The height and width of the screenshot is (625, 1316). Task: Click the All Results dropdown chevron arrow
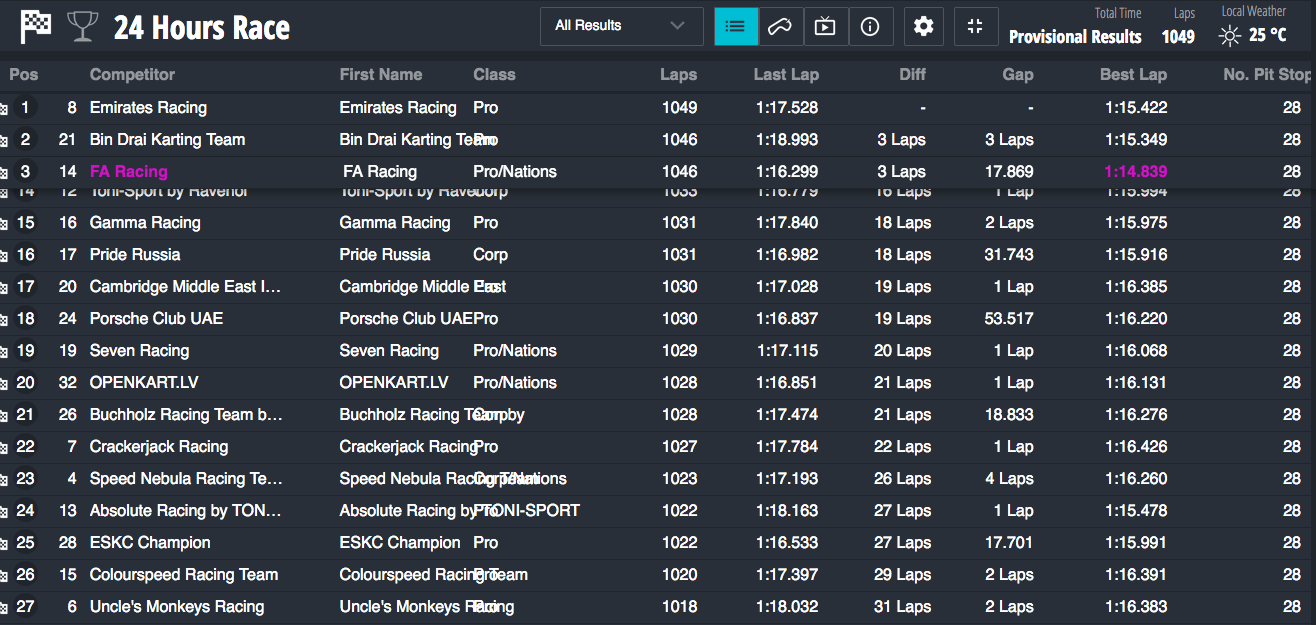pyautogui.click(x=678, y=26)
